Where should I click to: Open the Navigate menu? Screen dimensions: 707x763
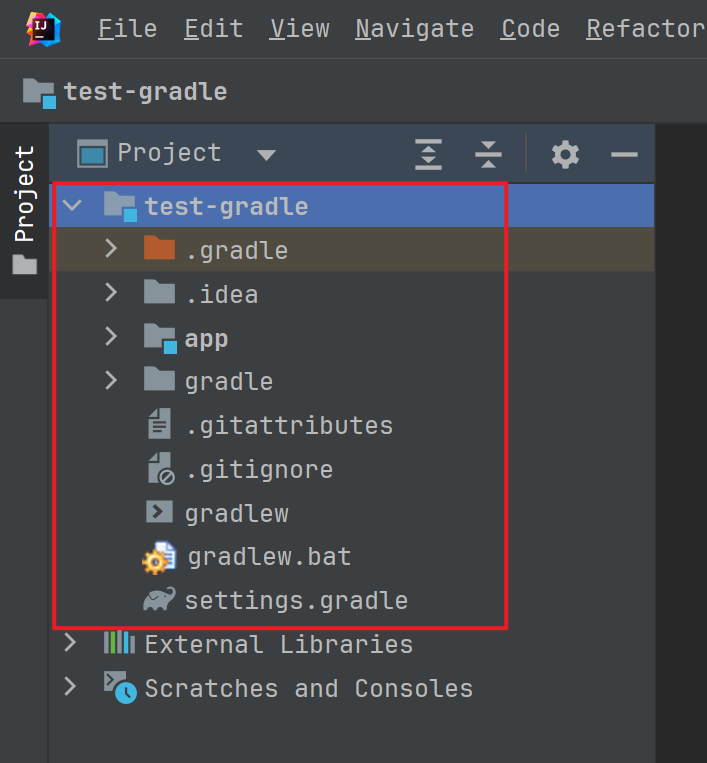pyautogui.click(x=414, y=29)
